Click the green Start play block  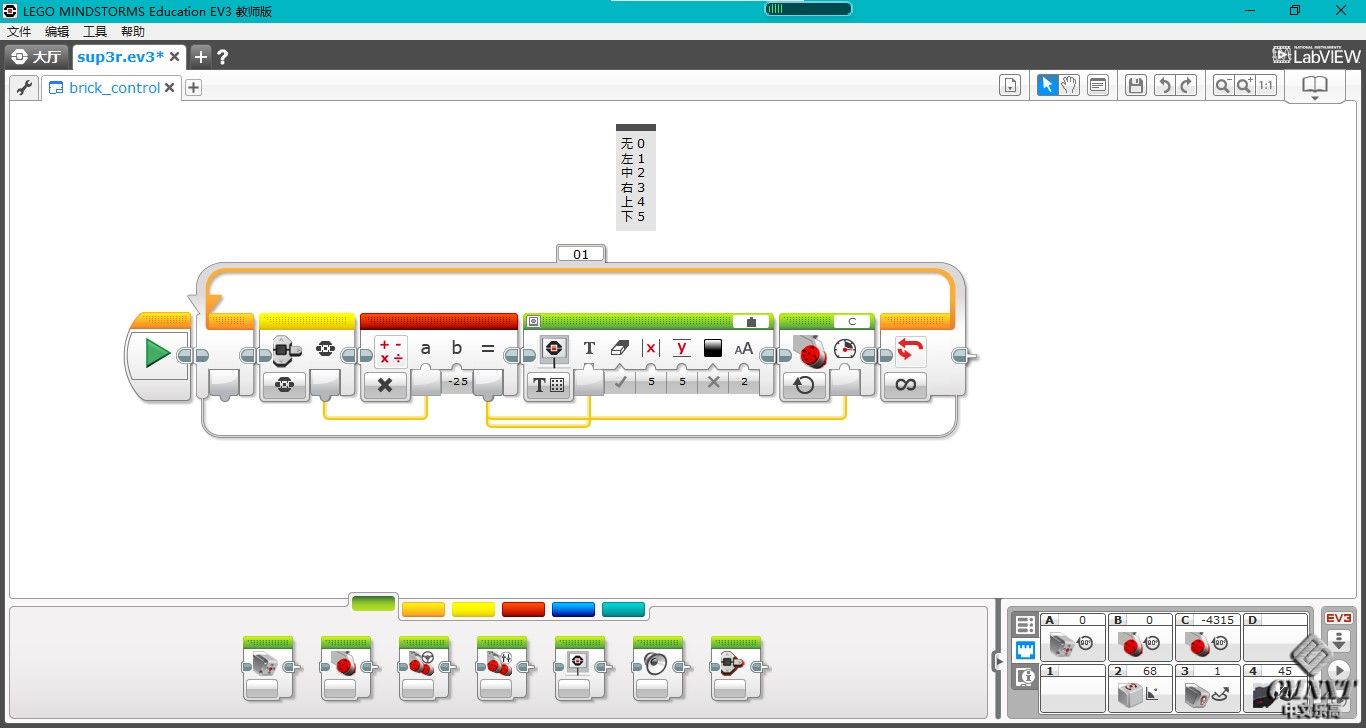157,354
